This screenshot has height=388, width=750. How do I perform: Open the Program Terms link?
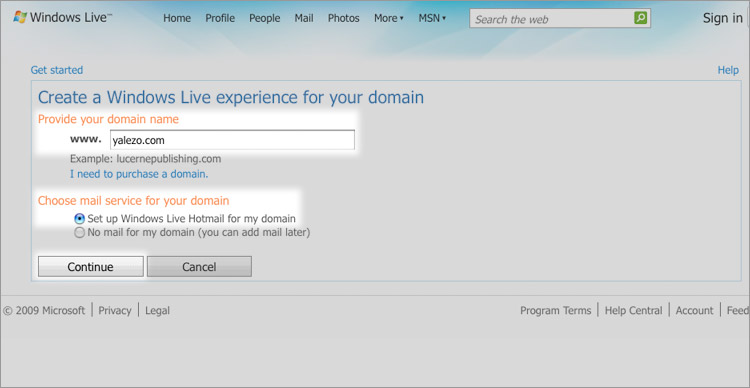coord(556,310)
